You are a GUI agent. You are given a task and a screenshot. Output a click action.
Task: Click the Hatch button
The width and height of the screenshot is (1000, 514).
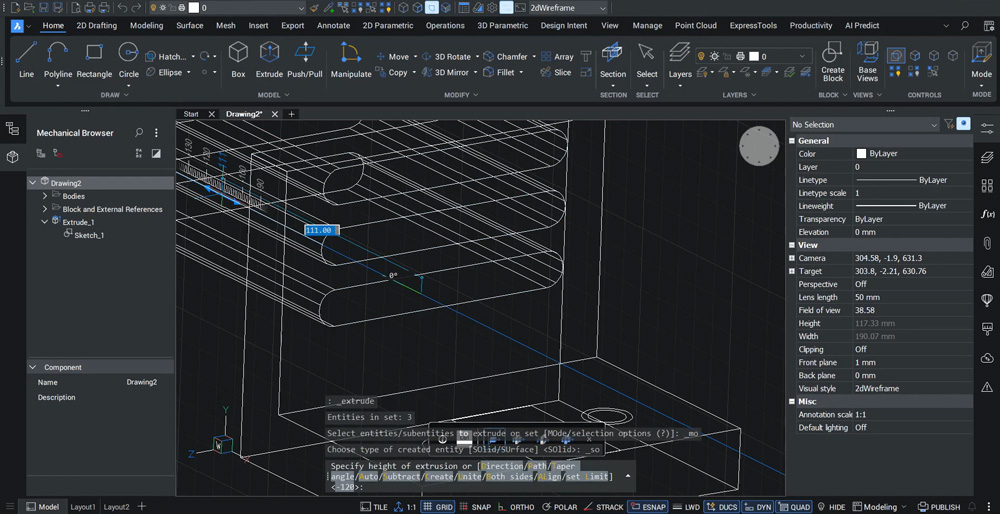coord(167,57)
